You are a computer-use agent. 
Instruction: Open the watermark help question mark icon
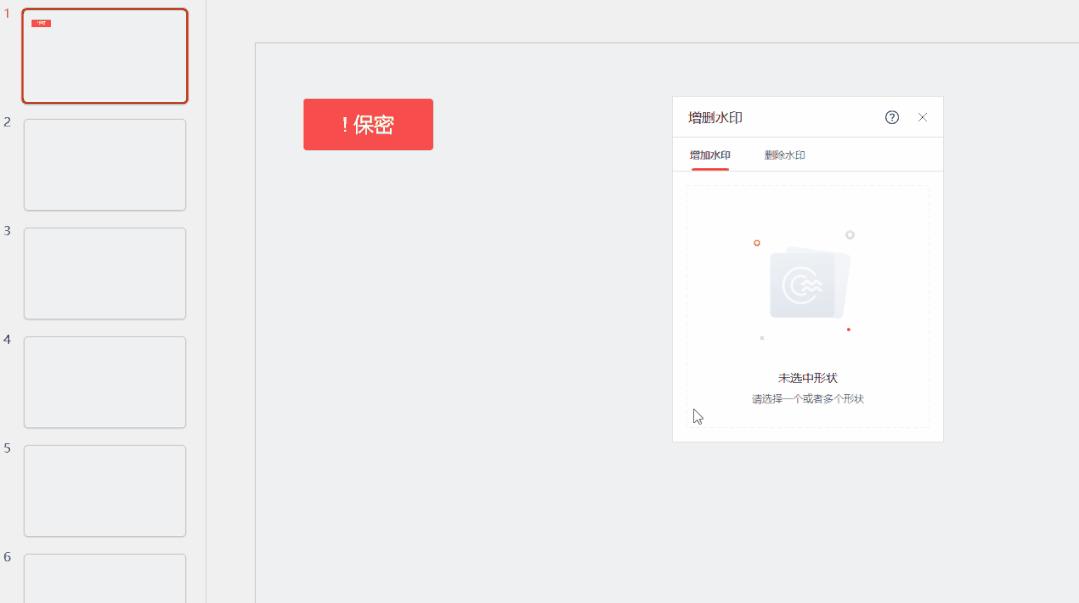(x=890, y=117)
